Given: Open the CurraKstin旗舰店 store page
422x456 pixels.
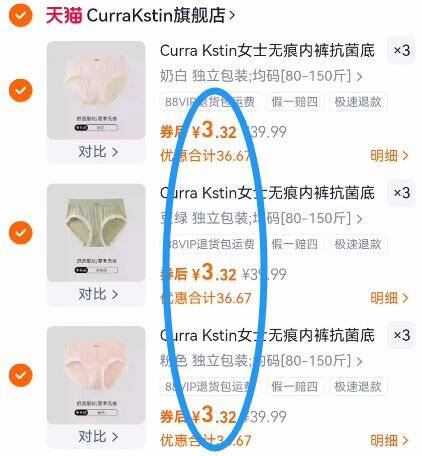Looking at the screenshot, I should point(161,15).
